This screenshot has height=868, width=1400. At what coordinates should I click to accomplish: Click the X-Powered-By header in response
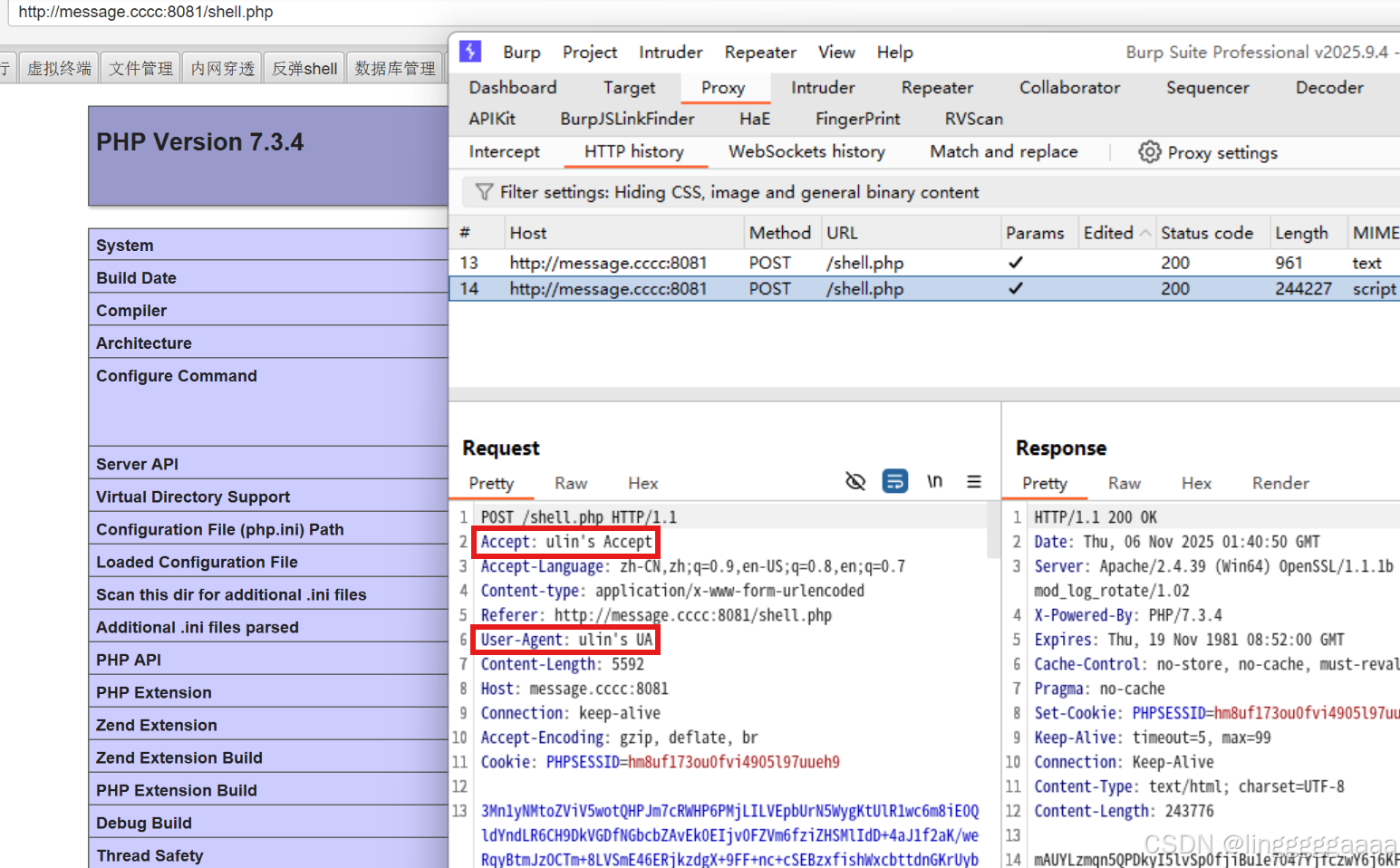pyautogui.click(x=1128, y=615)
